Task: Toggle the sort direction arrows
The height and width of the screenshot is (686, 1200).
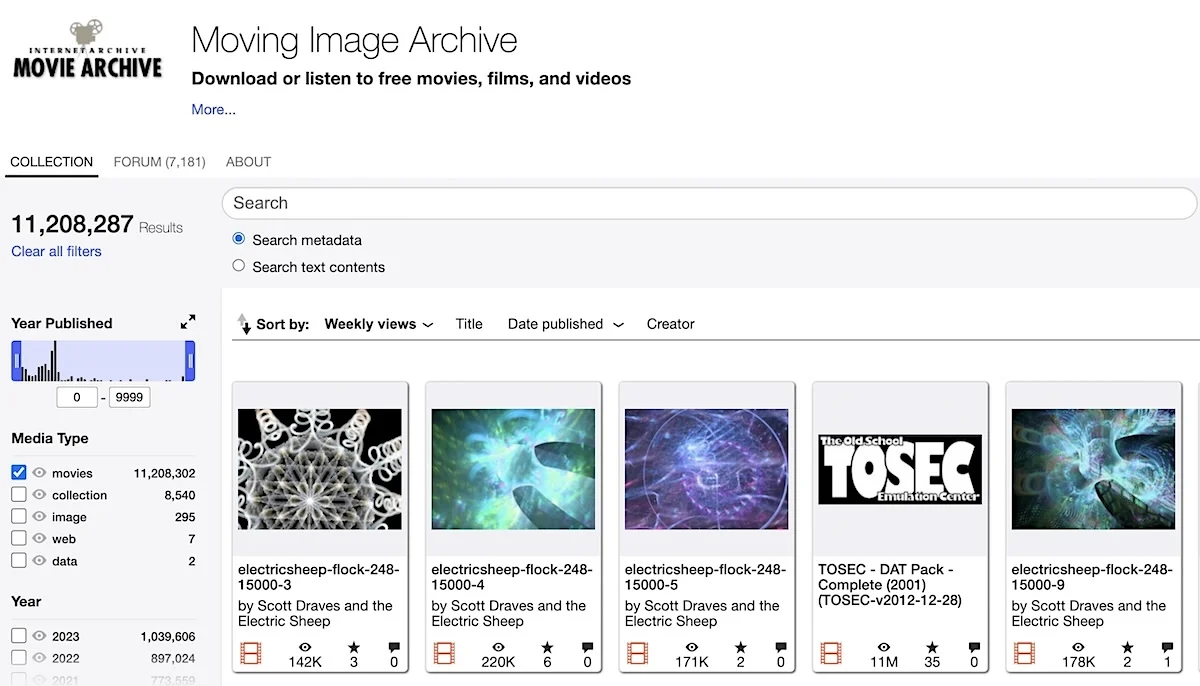Action: click(x=243, y=324)
